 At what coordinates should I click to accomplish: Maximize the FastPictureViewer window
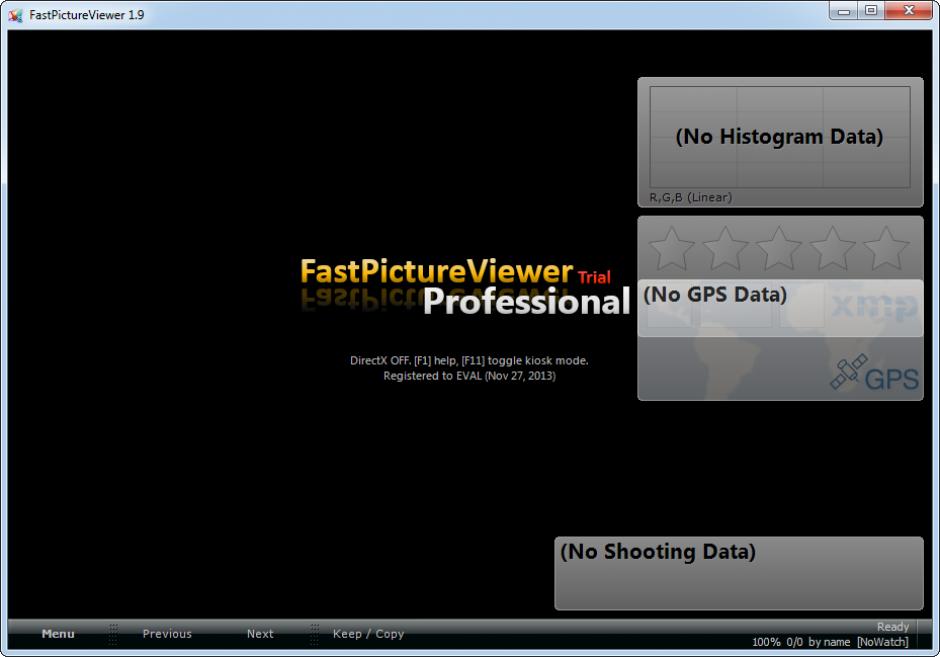pos(871,10)
